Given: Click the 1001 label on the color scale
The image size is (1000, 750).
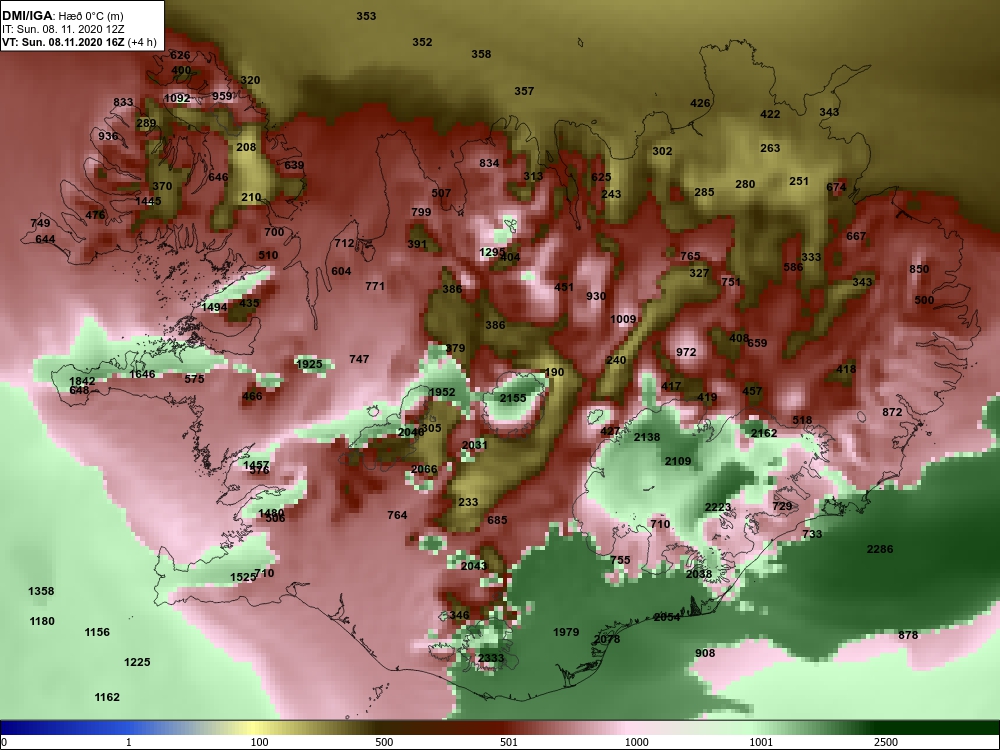Looking at the screenshot, I should tap(761, 742).
